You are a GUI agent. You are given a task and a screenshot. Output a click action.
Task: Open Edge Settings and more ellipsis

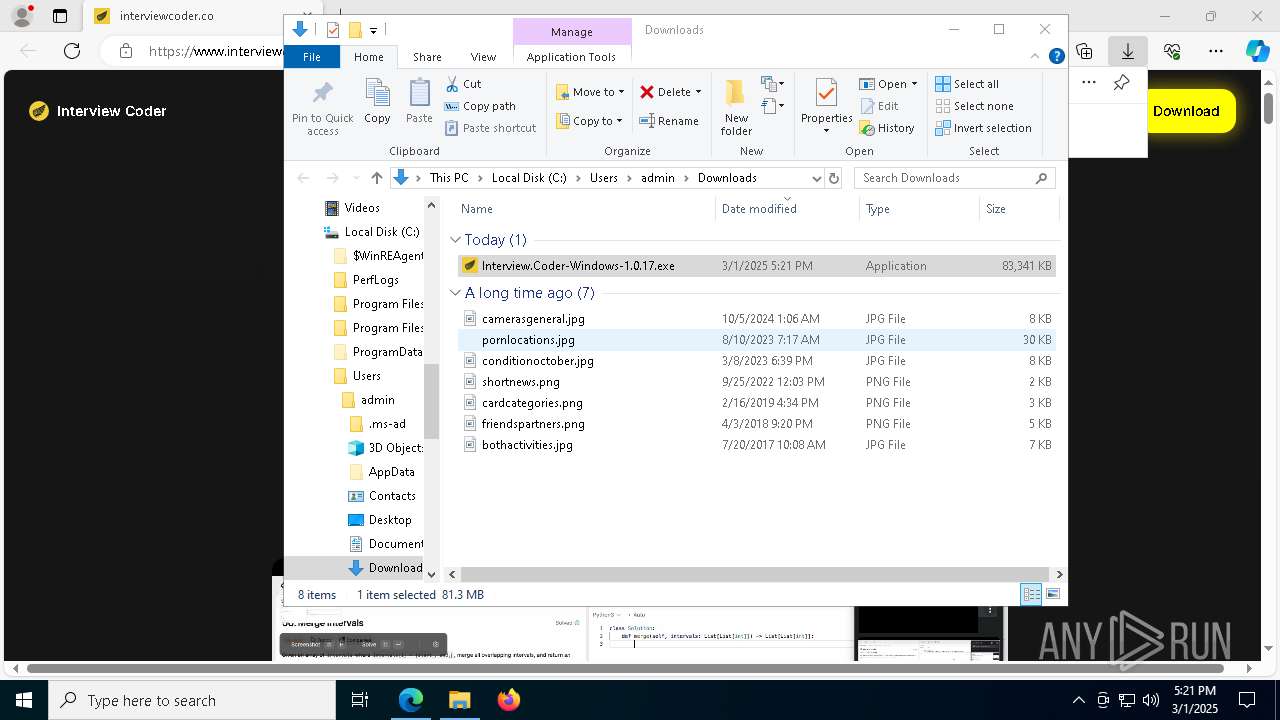tap(1215, 51)
